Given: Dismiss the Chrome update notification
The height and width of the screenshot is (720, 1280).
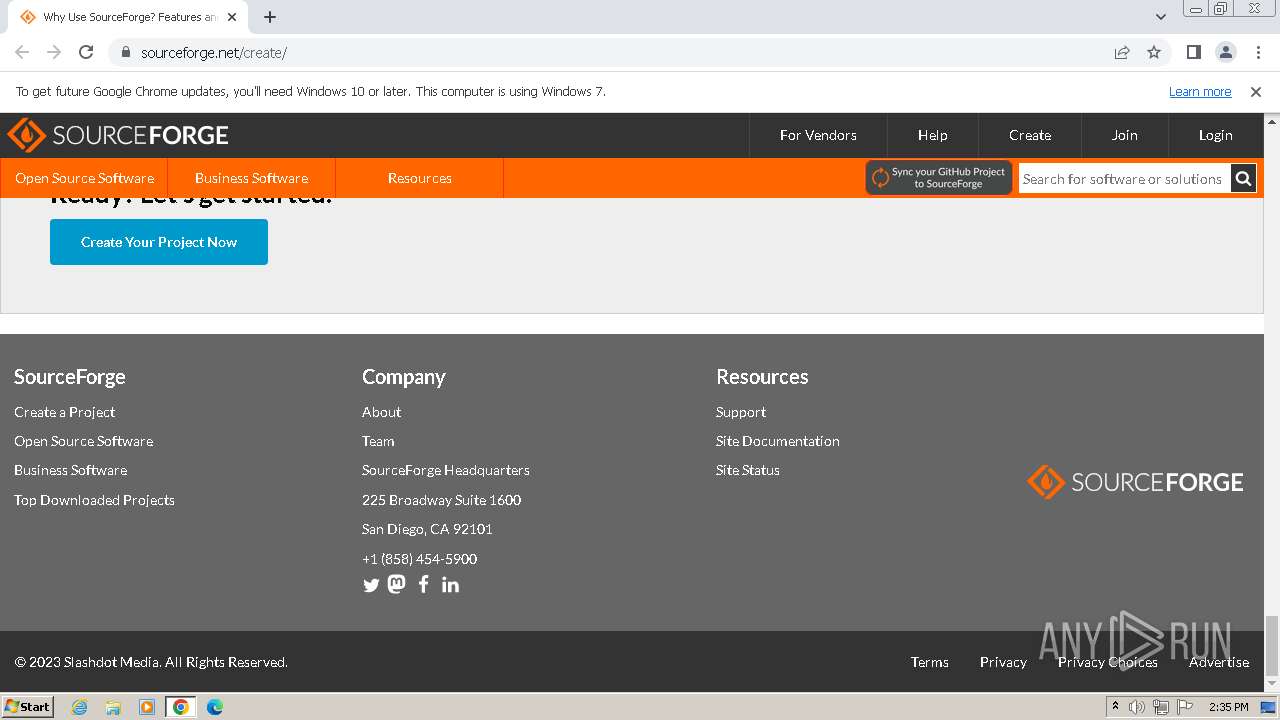Looking at the screenshot, I should [x=1256, y=91].
